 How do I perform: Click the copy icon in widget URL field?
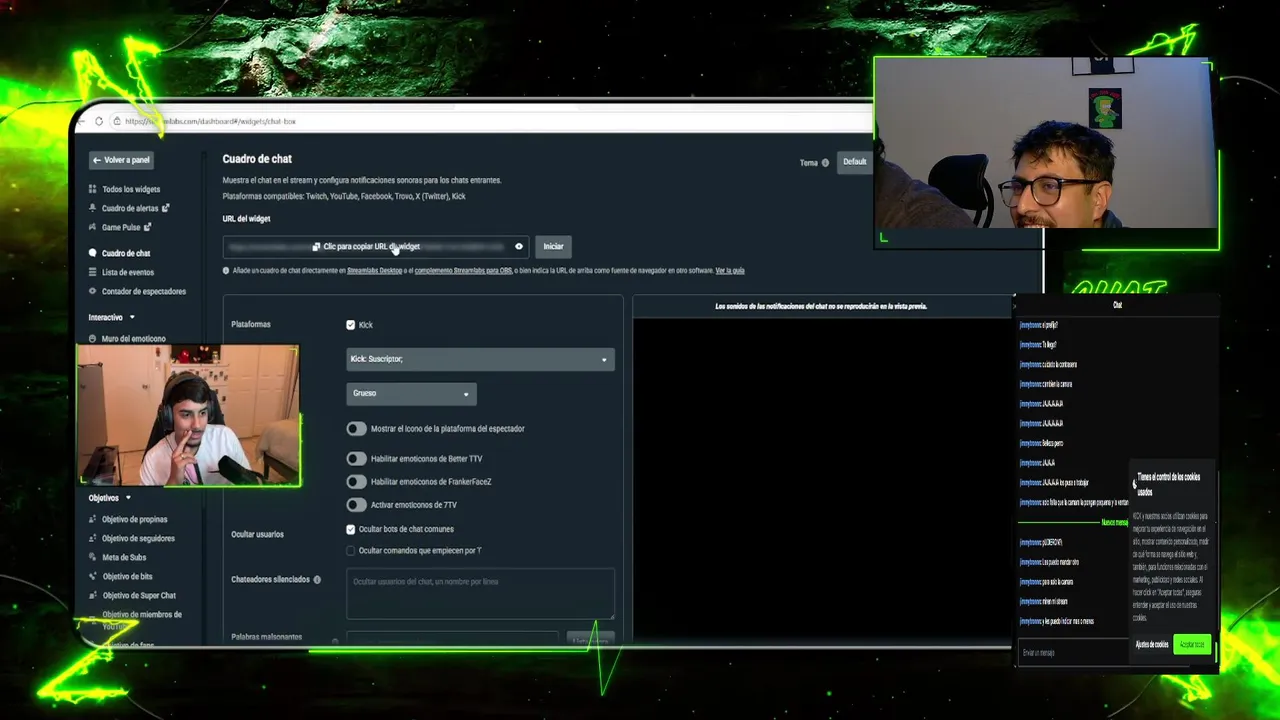click(x=316, y=246)
